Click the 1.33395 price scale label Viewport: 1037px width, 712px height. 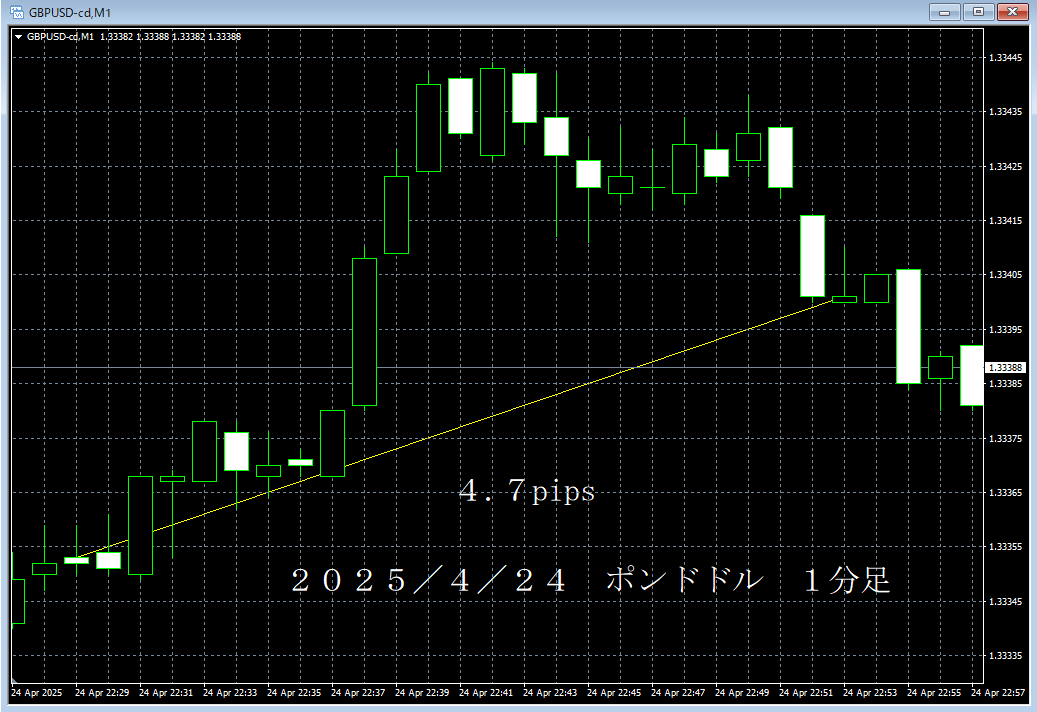(1005, 329)
